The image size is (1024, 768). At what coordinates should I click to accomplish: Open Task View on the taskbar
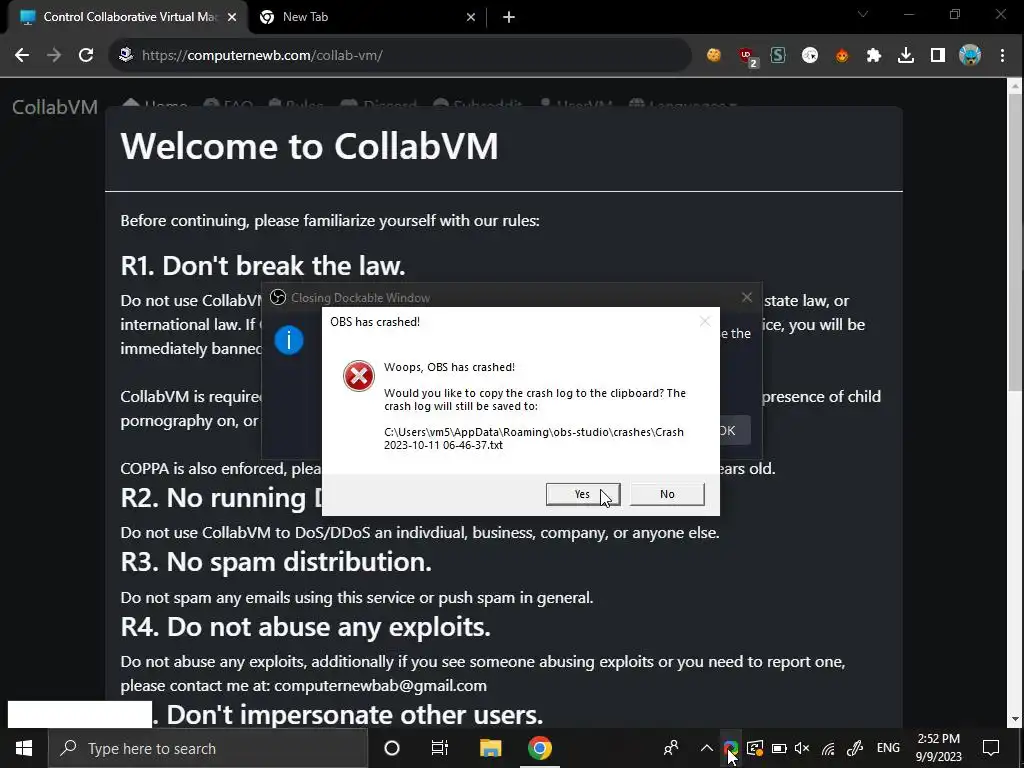pos(440,748)
